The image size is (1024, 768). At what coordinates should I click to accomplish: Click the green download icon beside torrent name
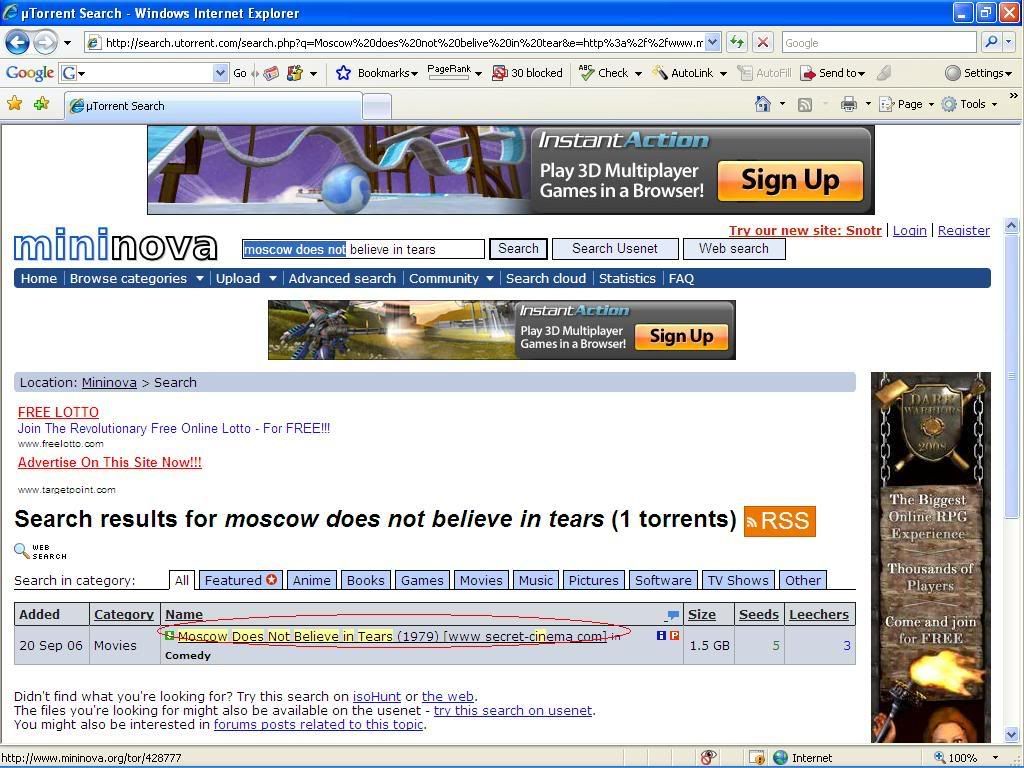170,635
